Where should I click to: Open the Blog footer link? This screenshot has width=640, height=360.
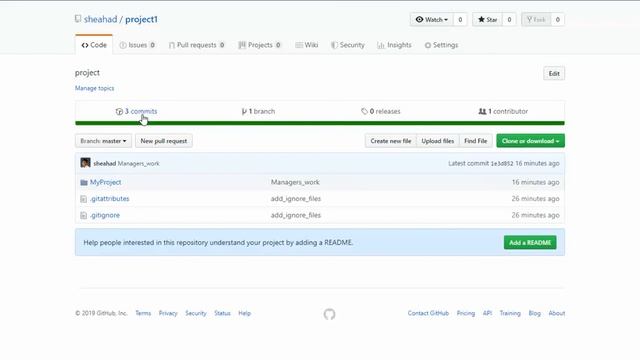tap(535, 313)
